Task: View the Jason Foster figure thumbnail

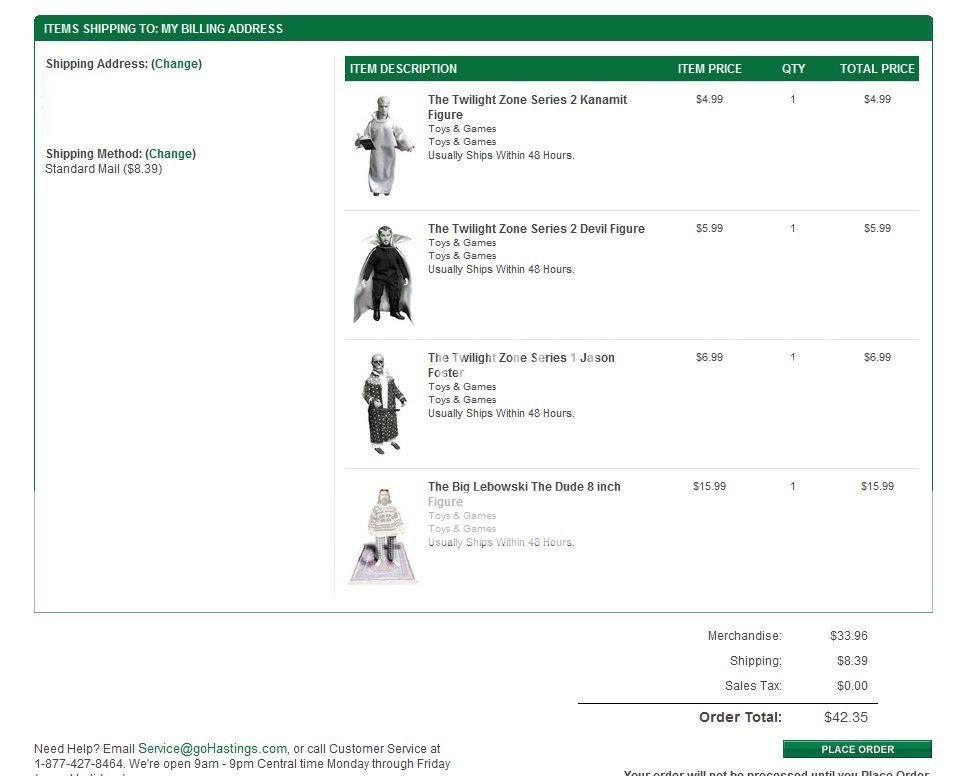Action: tap(383, 403)
